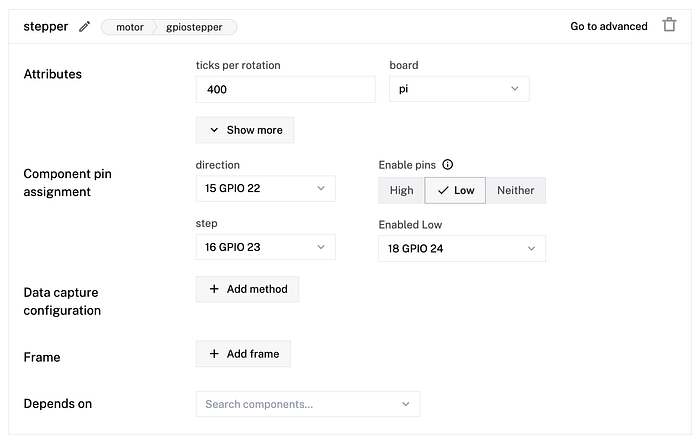Screen dimensions: 700x441
Task: Click the gpiostepper breadcrumb tag
Action: (195, 27)
